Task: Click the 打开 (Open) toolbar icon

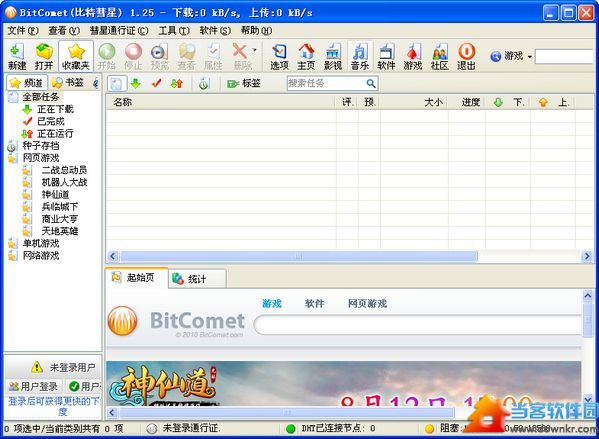Action: [44, 56]
